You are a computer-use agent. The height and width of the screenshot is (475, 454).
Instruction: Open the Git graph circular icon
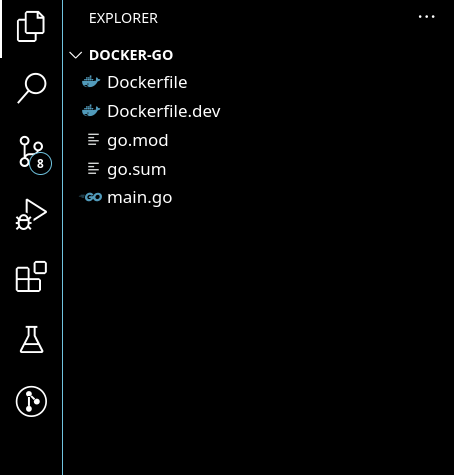(x=31, y=401)
